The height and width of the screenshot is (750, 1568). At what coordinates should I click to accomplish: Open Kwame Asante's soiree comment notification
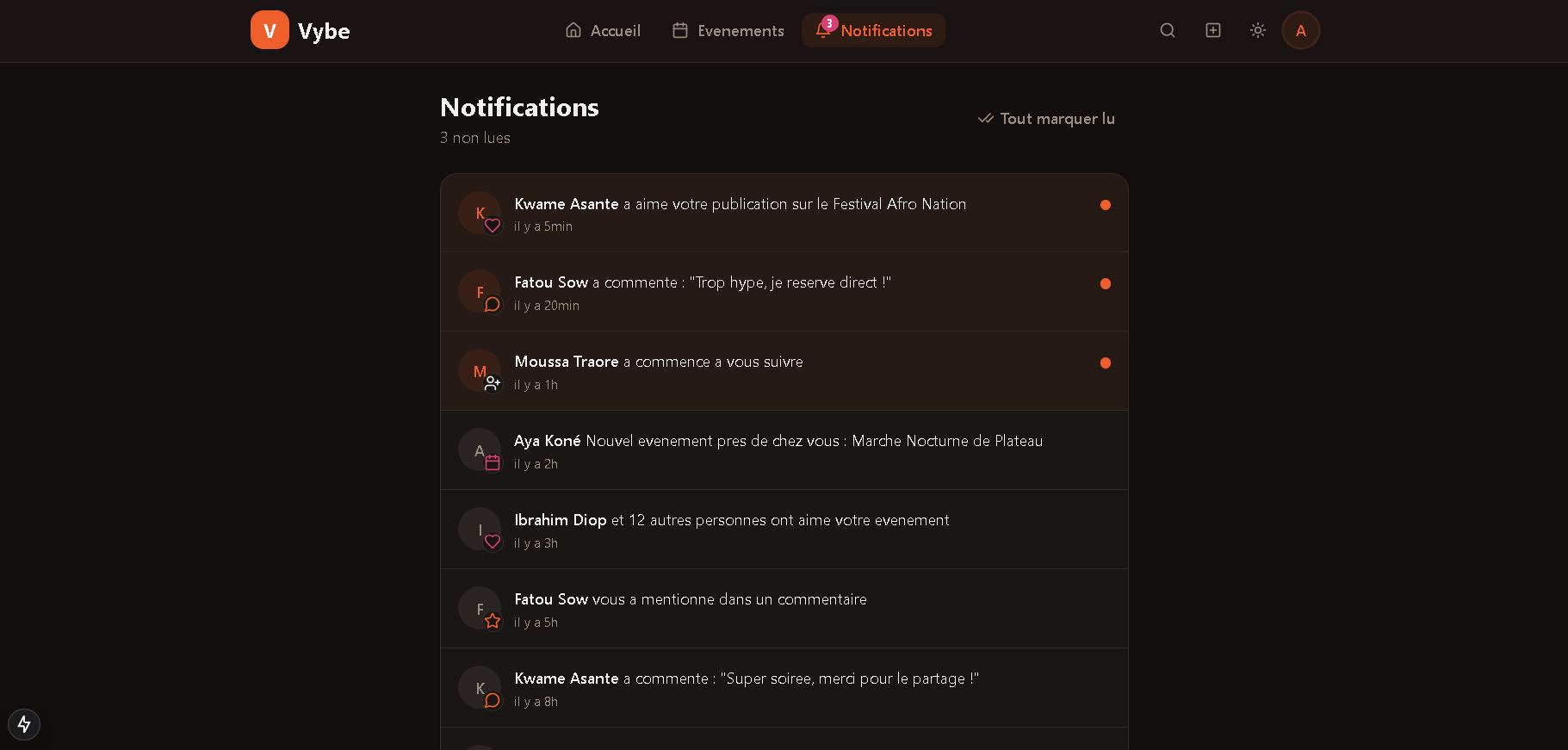pos(784,687)
